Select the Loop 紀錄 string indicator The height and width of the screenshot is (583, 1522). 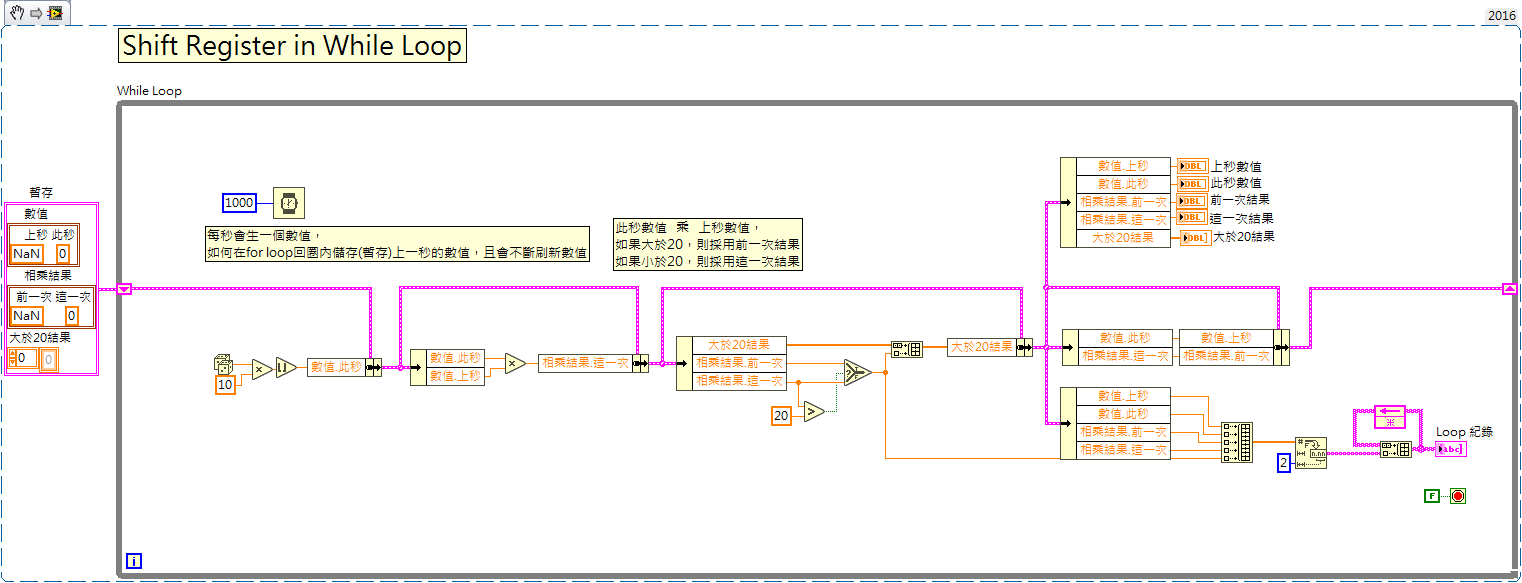(x=1452, y=449)
